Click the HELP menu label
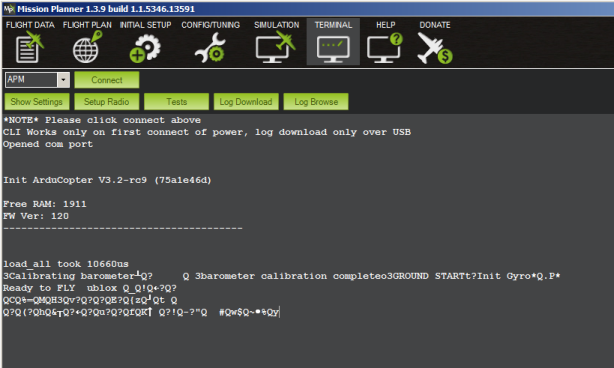Viewport: 614px width, 368px height. (386, 25)
